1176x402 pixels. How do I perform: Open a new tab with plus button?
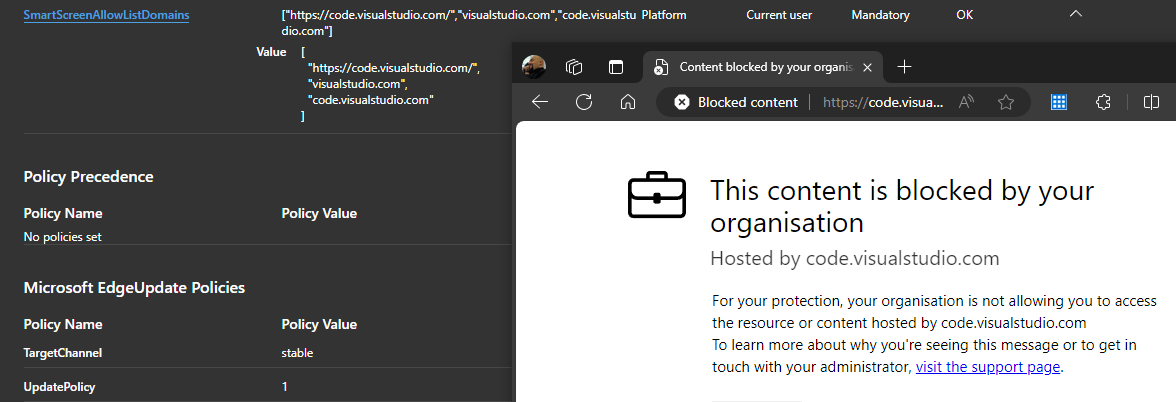[904, 67]
